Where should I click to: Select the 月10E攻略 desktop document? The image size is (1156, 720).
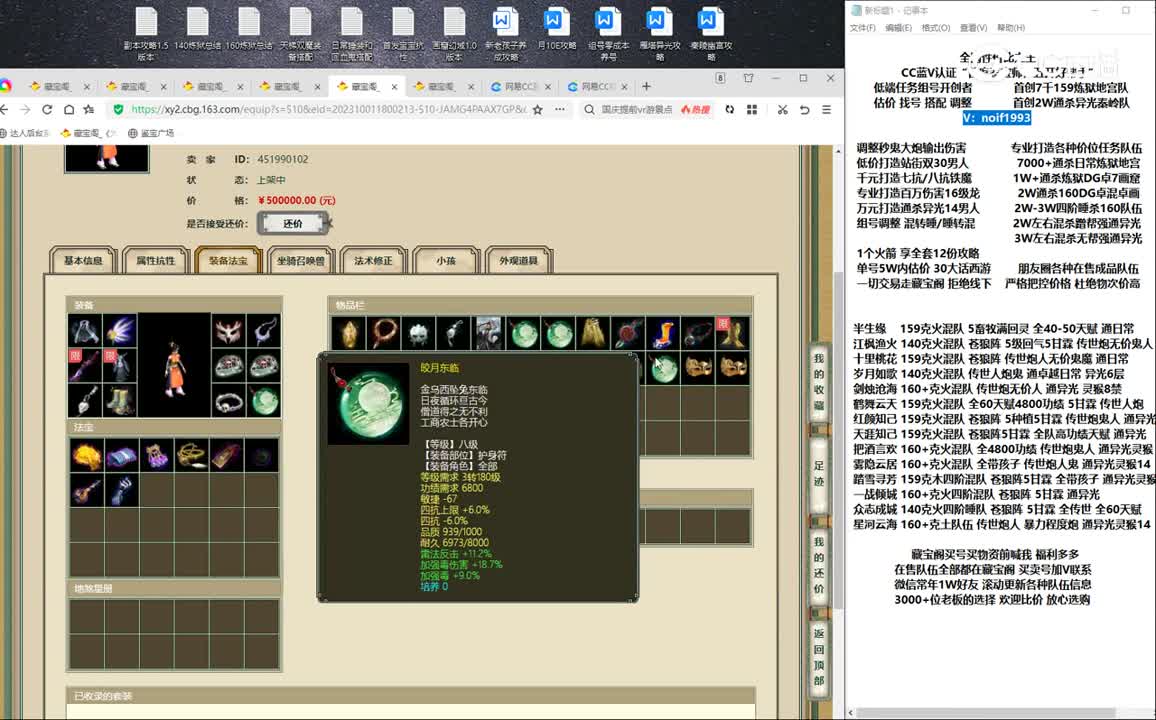[x=557, y=29]
